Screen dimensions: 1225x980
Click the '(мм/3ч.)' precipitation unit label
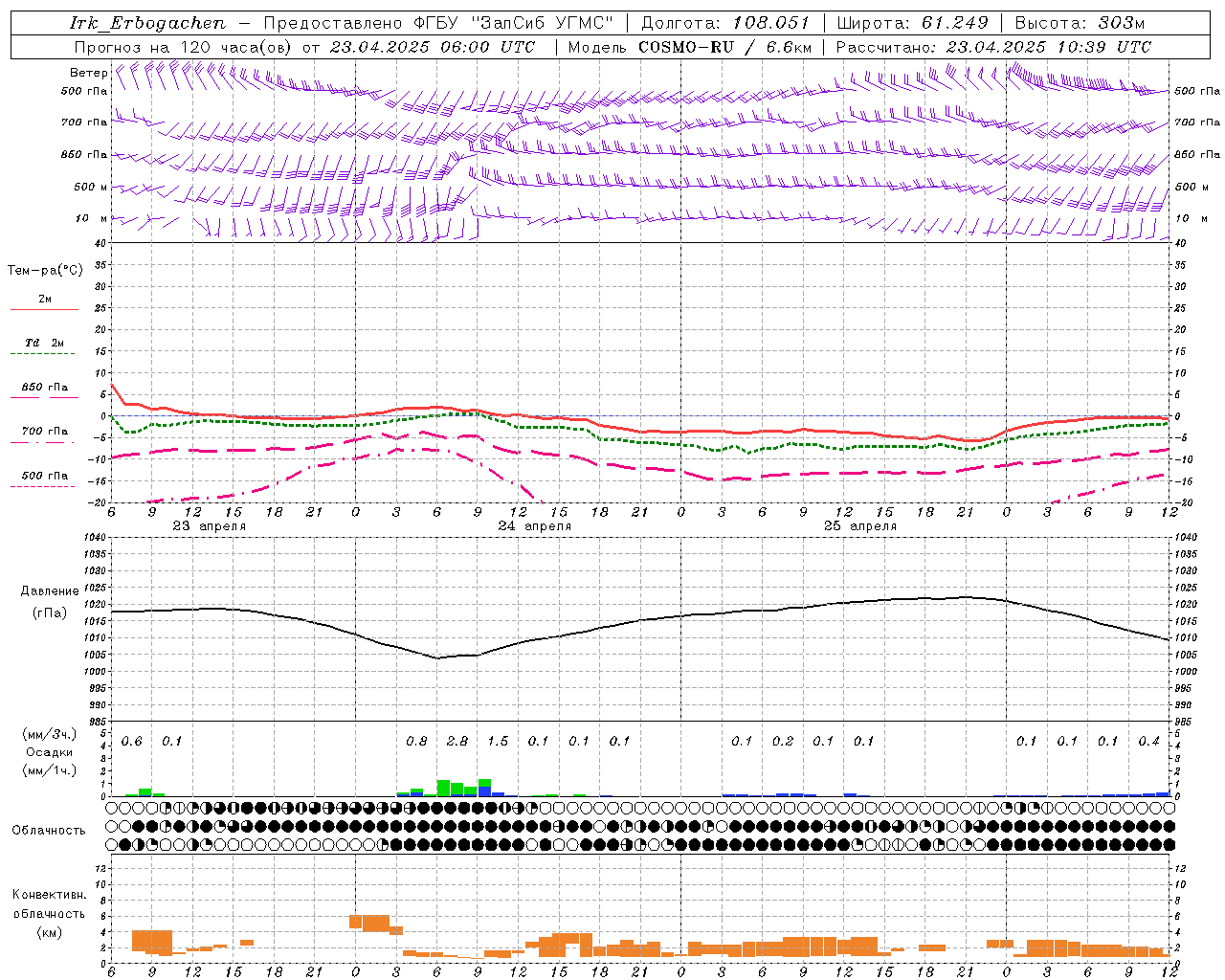(50, 734)
